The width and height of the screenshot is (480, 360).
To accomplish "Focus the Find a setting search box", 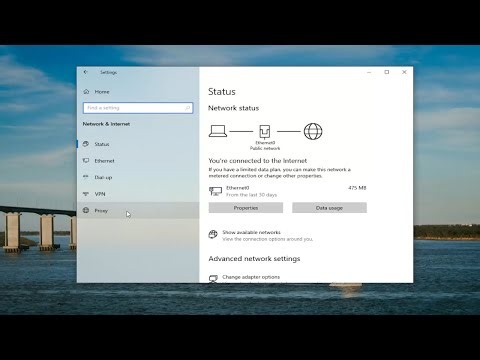I will click(x=138, y=108).
